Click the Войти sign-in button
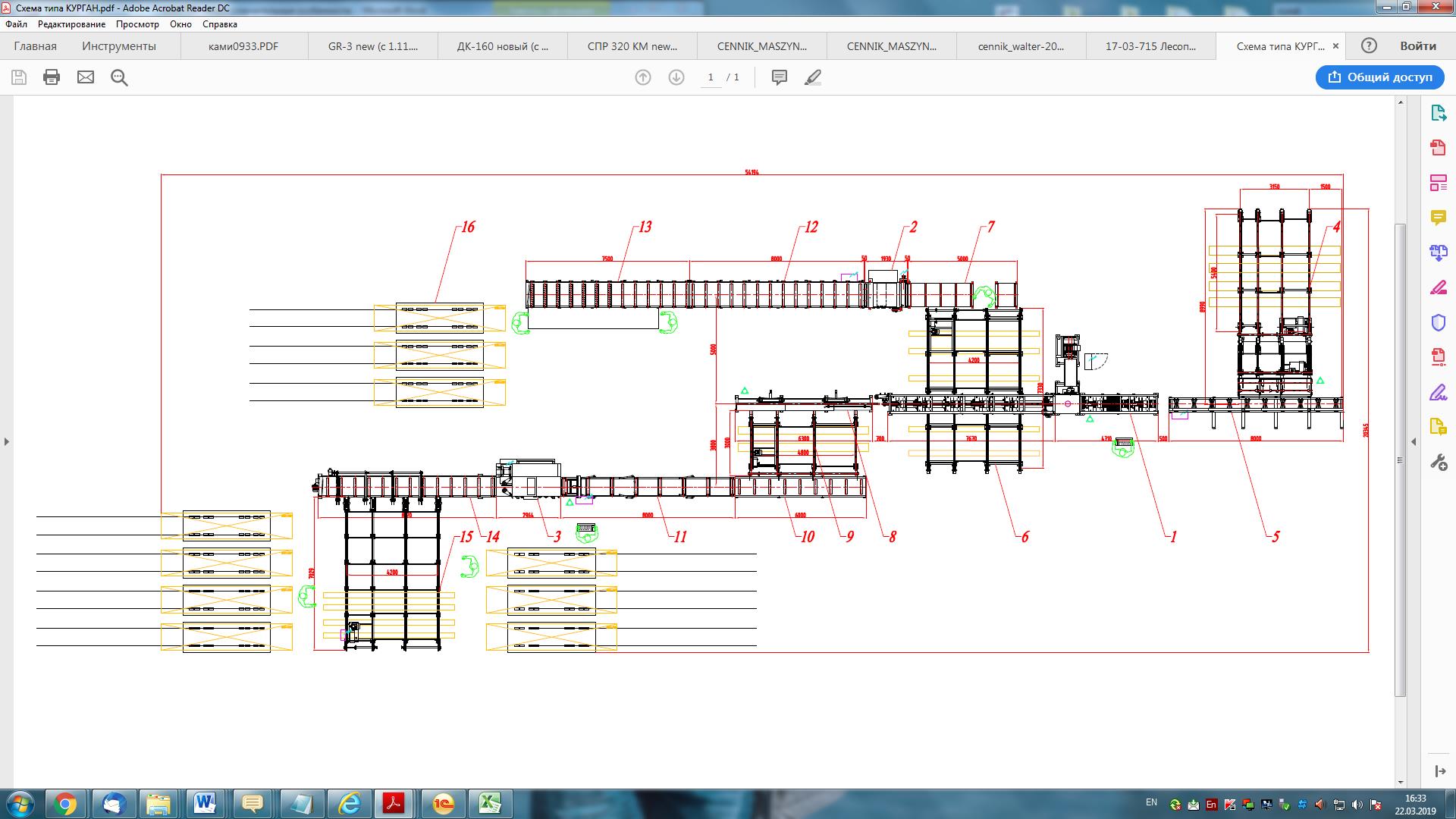The width and height of the screenshot is (1456, 819). pyautogui.click(x=1417, y=46)
